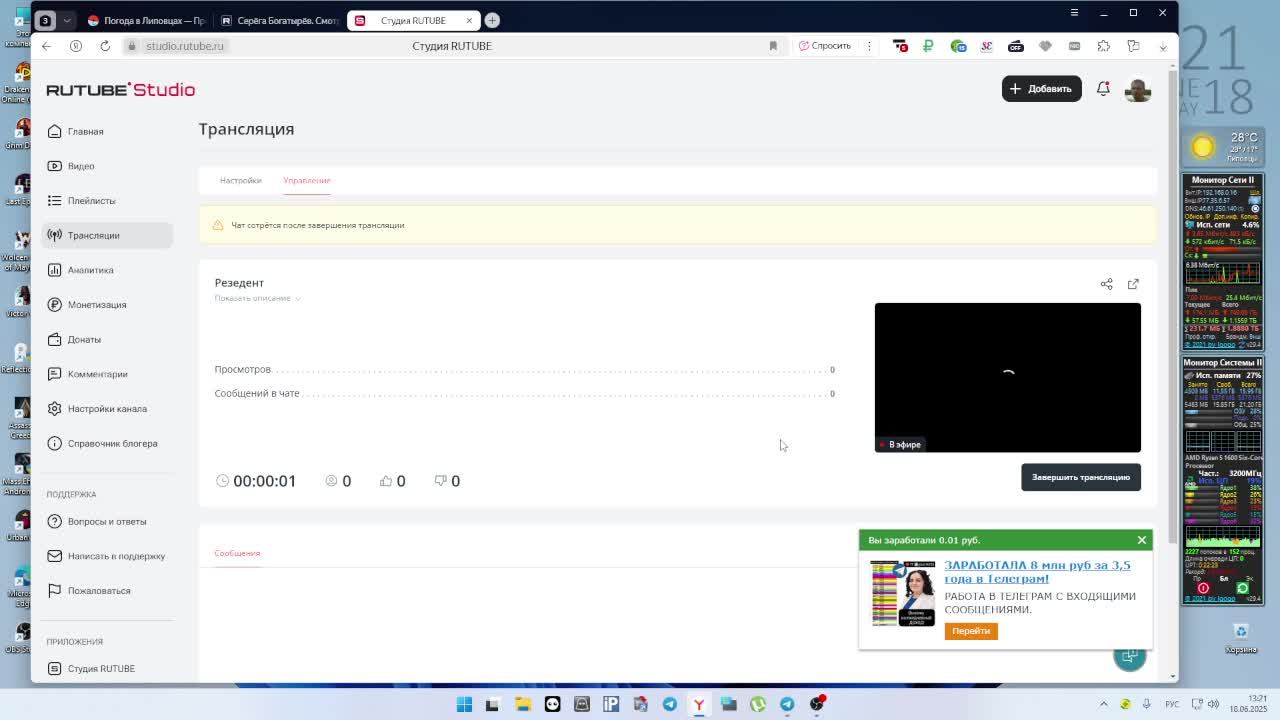Bookmark this page
Image resolution: width=1280 pixels, height=720 pixels.
(773, 46)
